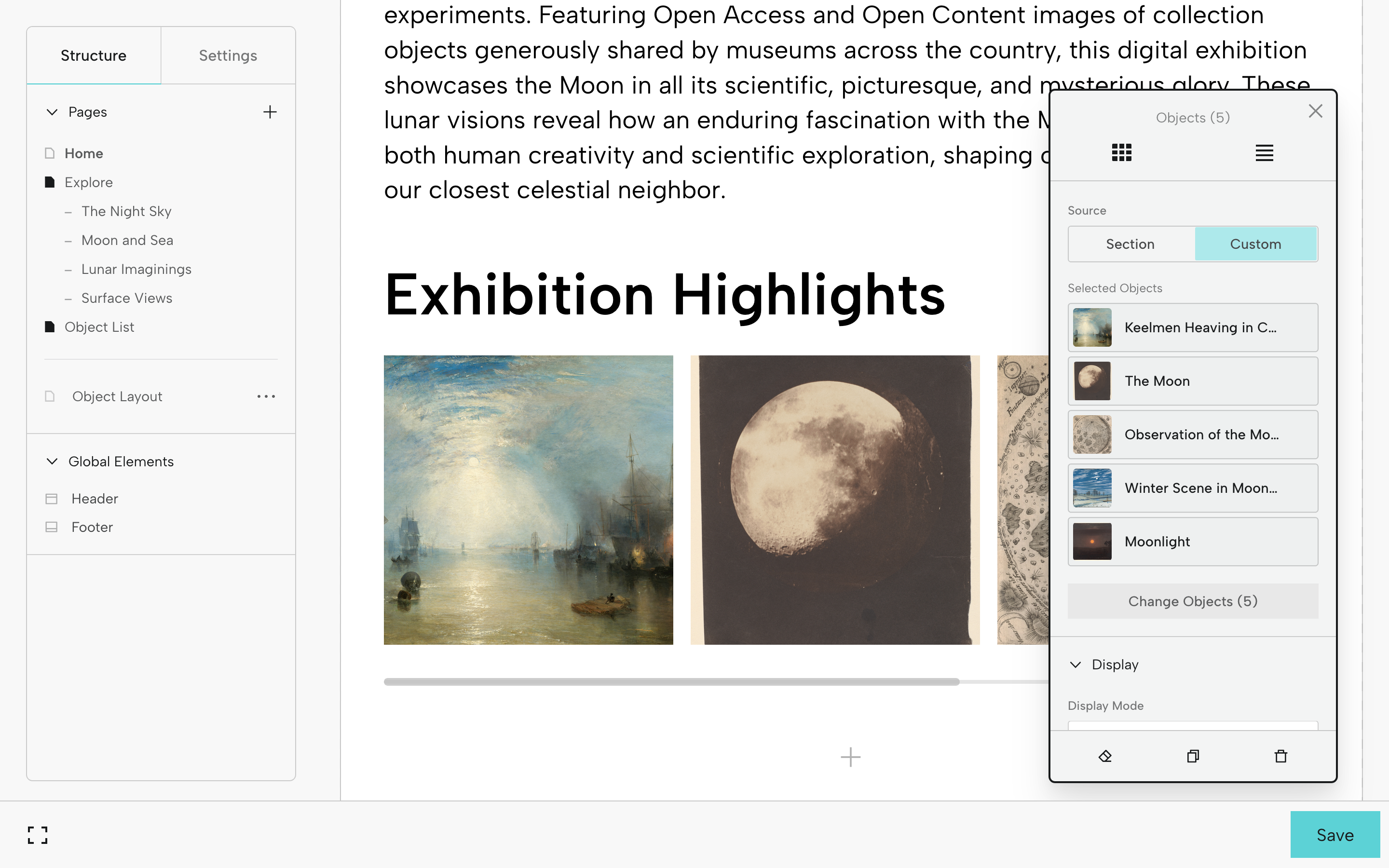Image resolution: width=1389 pixels, height=868 pixels.
Task: Click the Home page icon
Action: 50,153
